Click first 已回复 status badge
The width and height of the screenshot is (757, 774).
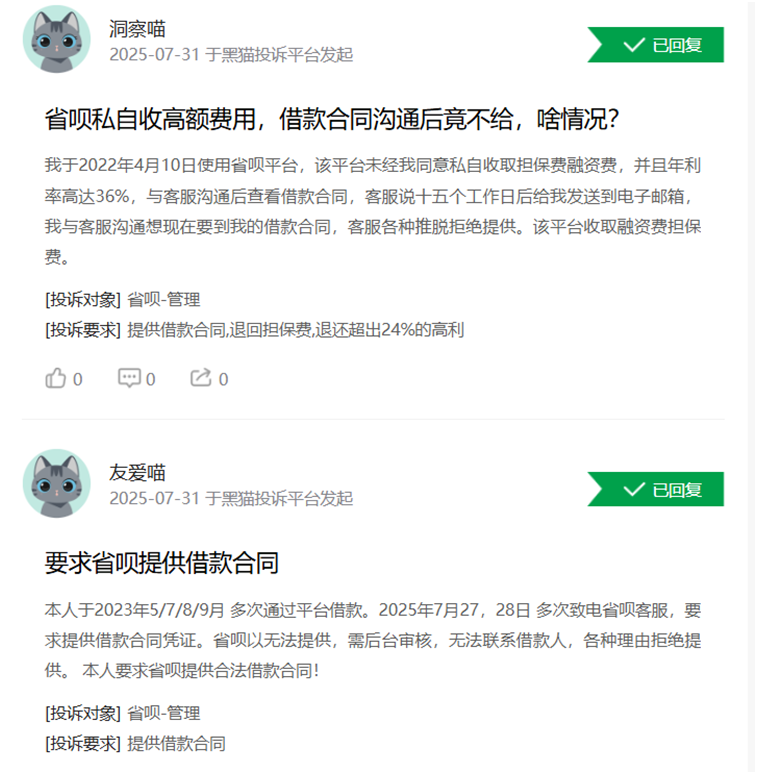(x=656, y=45)
